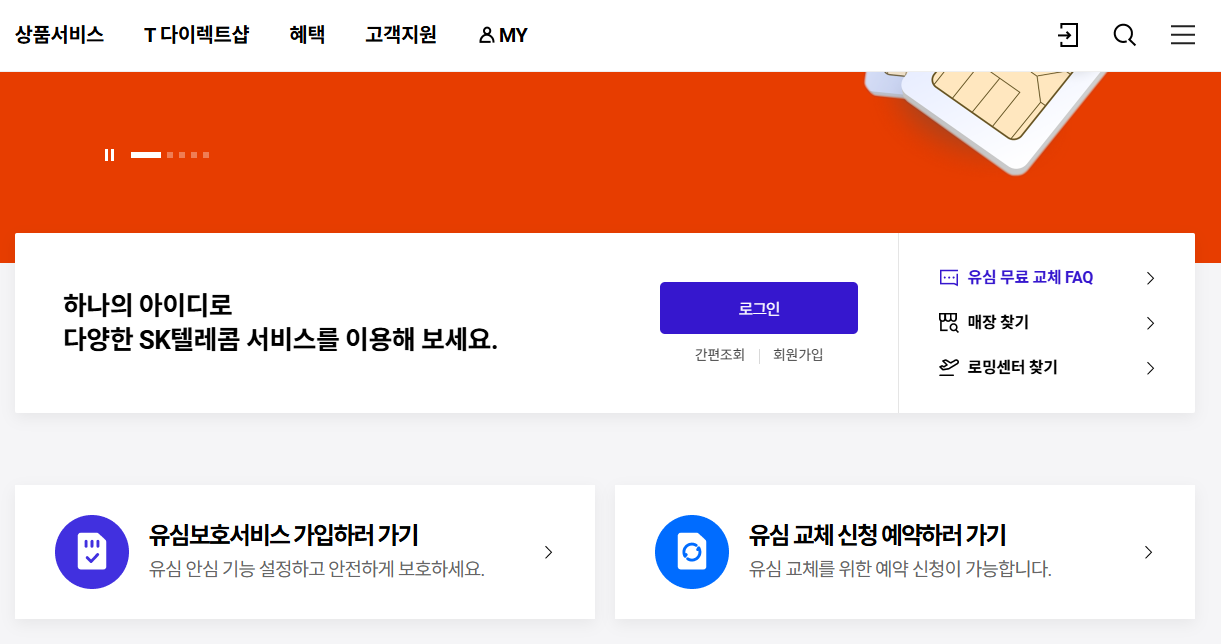Click the login door icon in header
This screenshot has height=644, width=1221.
(x=1068, y=35)
